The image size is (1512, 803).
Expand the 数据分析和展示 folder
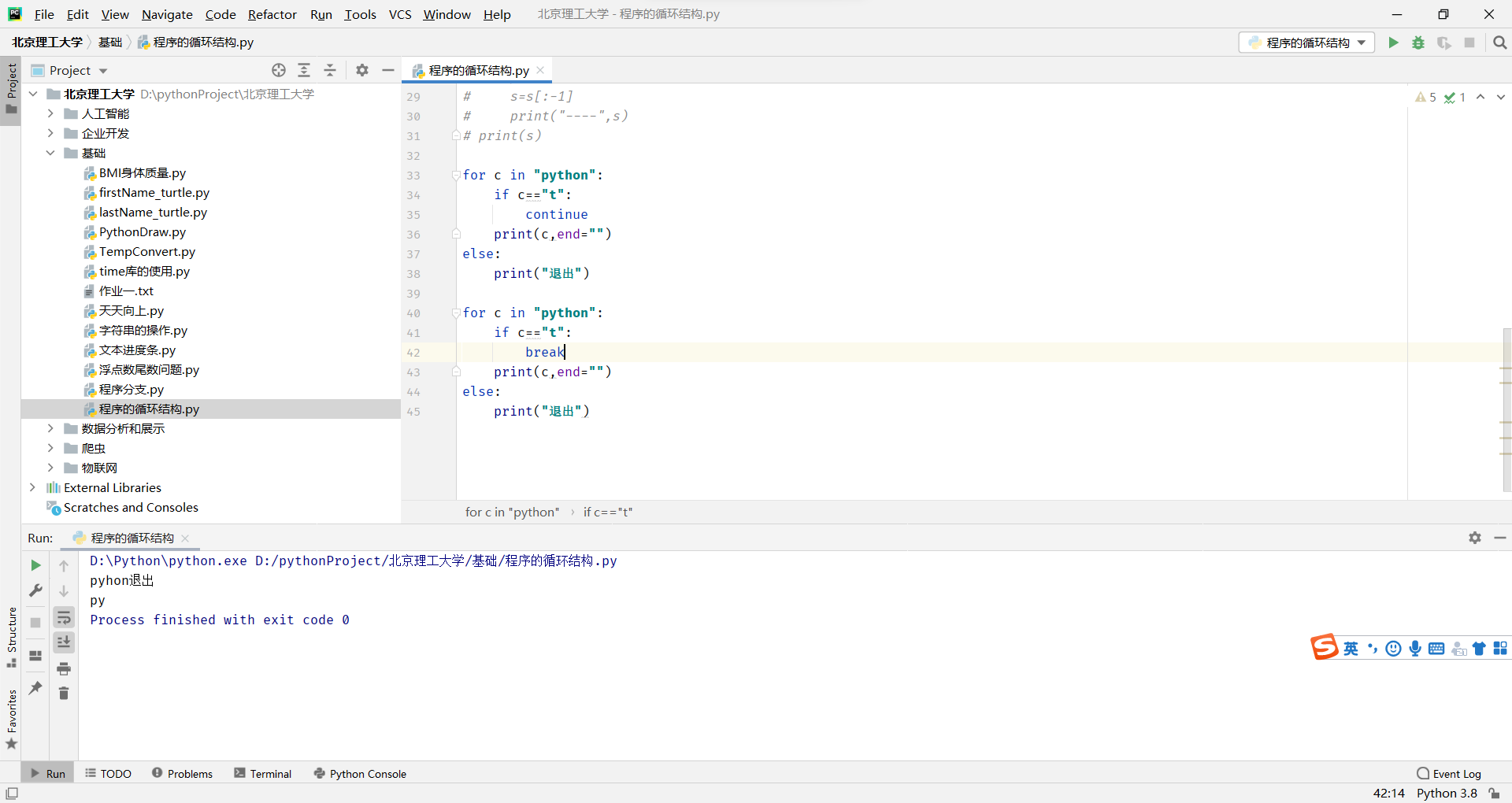[x=50, y=428]
